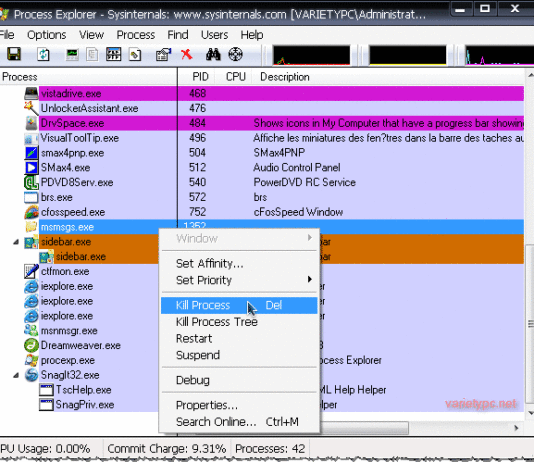Select the child sidebar.exe process
The width and height of the screenshot is (534, 462).
pyautogui.click(x=81, y=257)
